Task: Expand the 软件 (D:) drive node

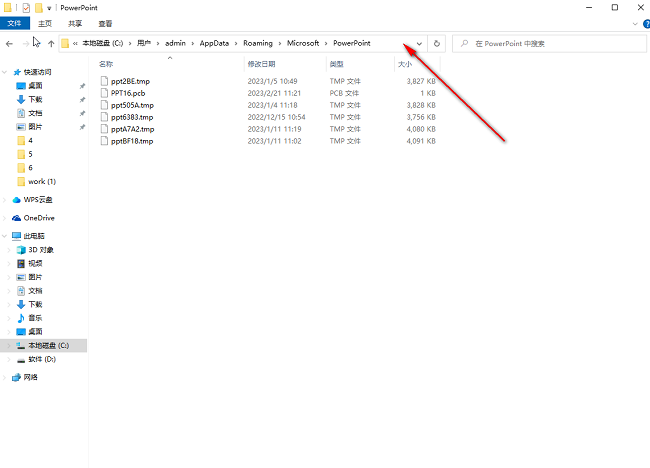Action: [x=9, y=359]
